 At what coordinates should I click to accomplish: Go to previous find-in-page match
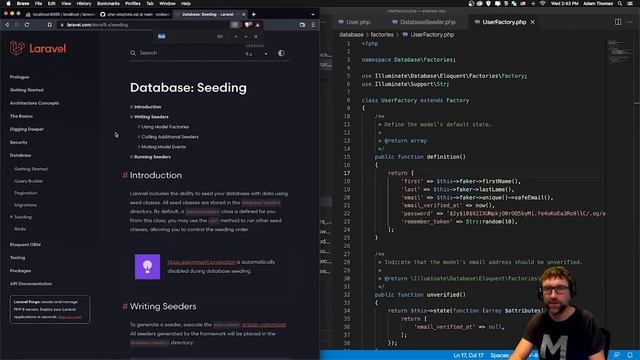click(236, 36)
